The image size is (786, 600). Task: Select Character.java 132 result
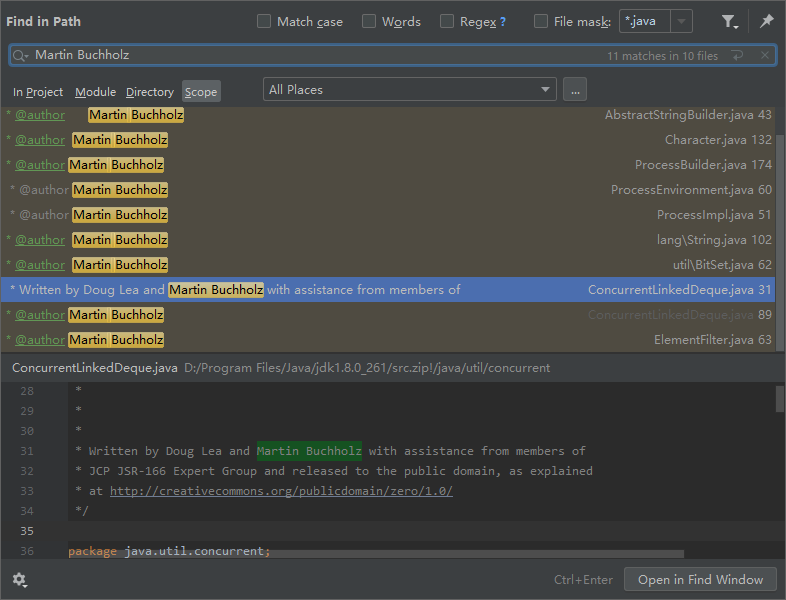pyautogui.click(x=388, y=140)
